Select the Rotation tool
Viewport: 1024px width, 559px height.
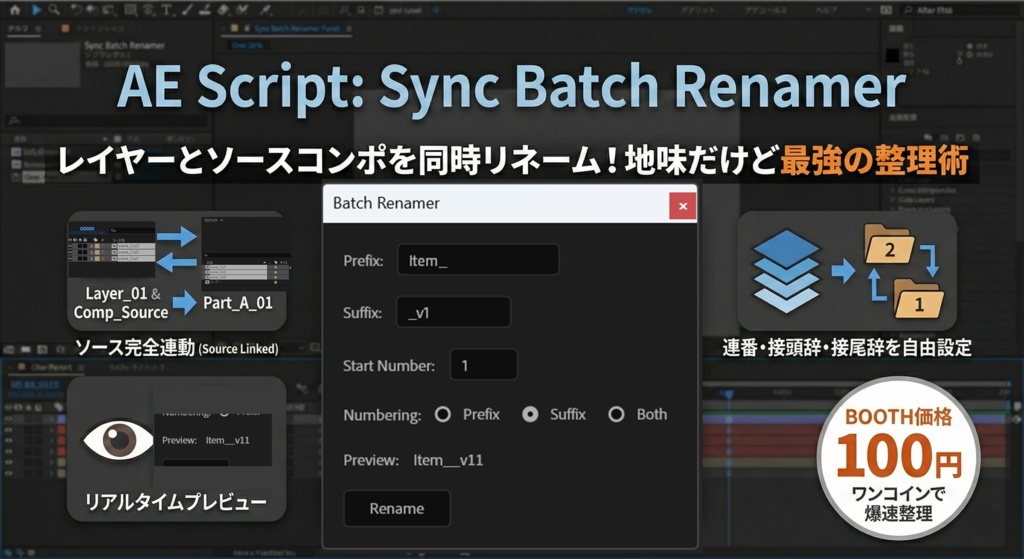[x=76, y=10]
